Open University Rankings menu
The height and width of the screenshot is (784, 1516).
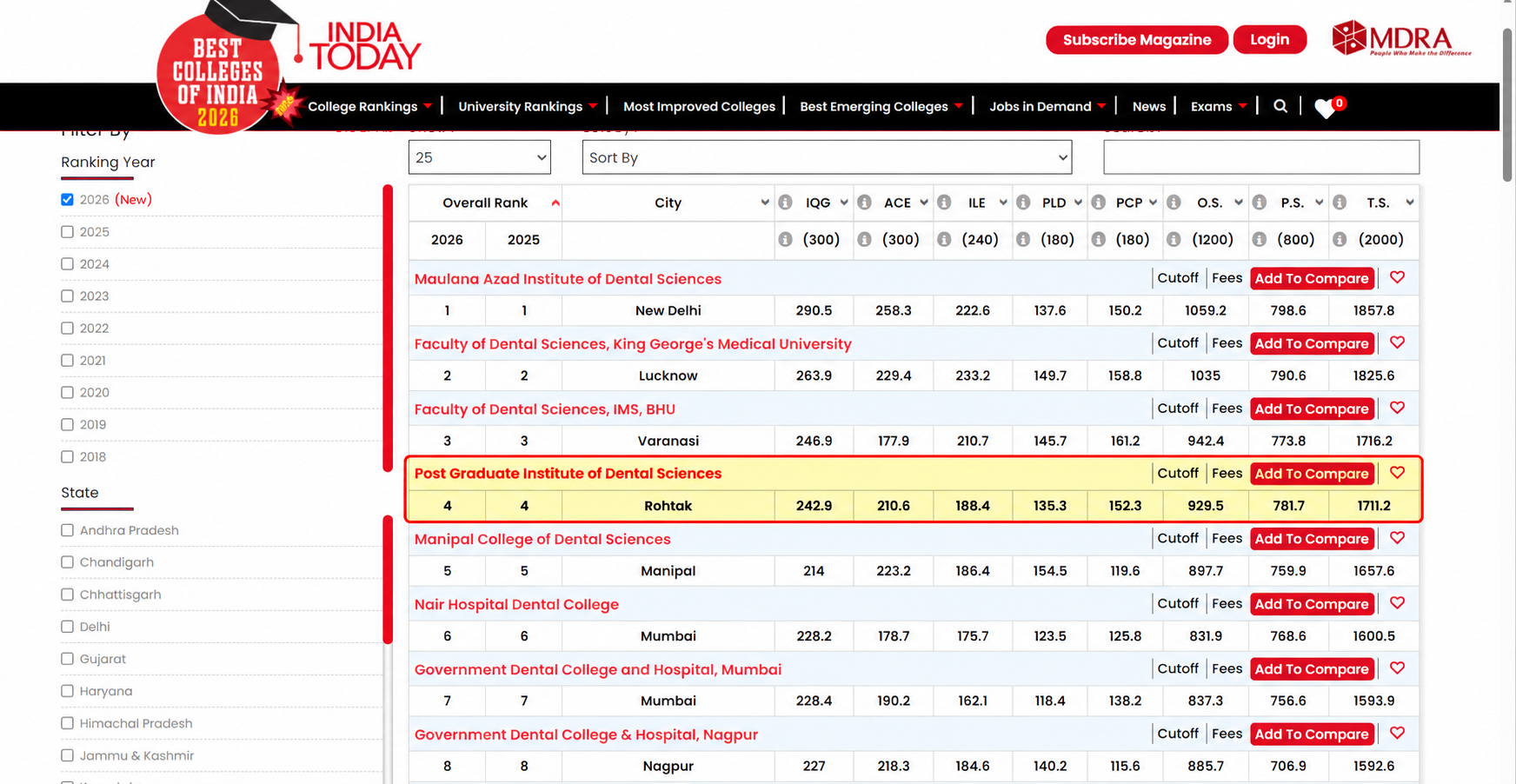pyautogui.click(x=528, y=106)
